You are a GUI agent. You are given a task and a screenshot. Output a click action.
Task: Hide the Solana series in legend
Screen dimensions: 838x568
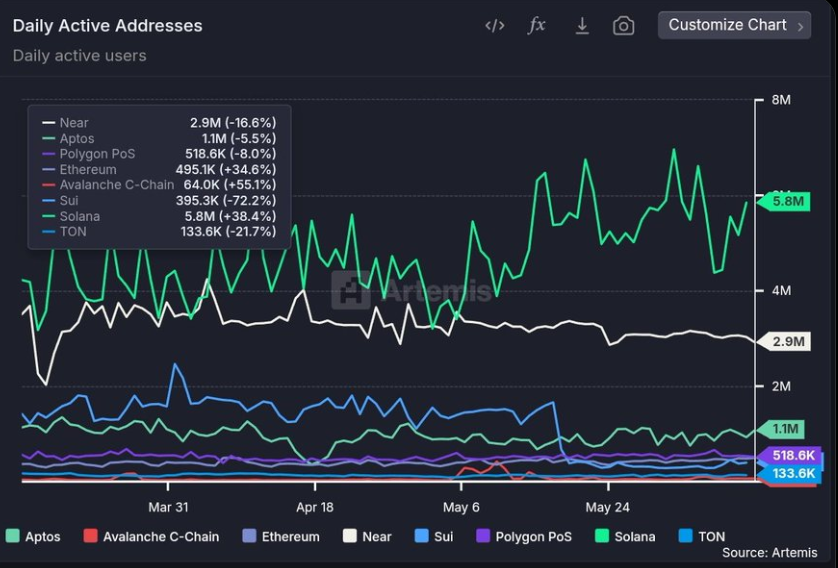click(624, 536)
